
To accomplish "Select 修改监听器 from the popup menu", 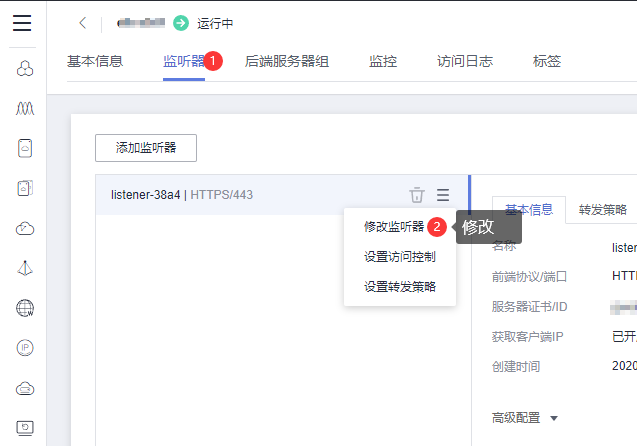I will click(394, 227).
